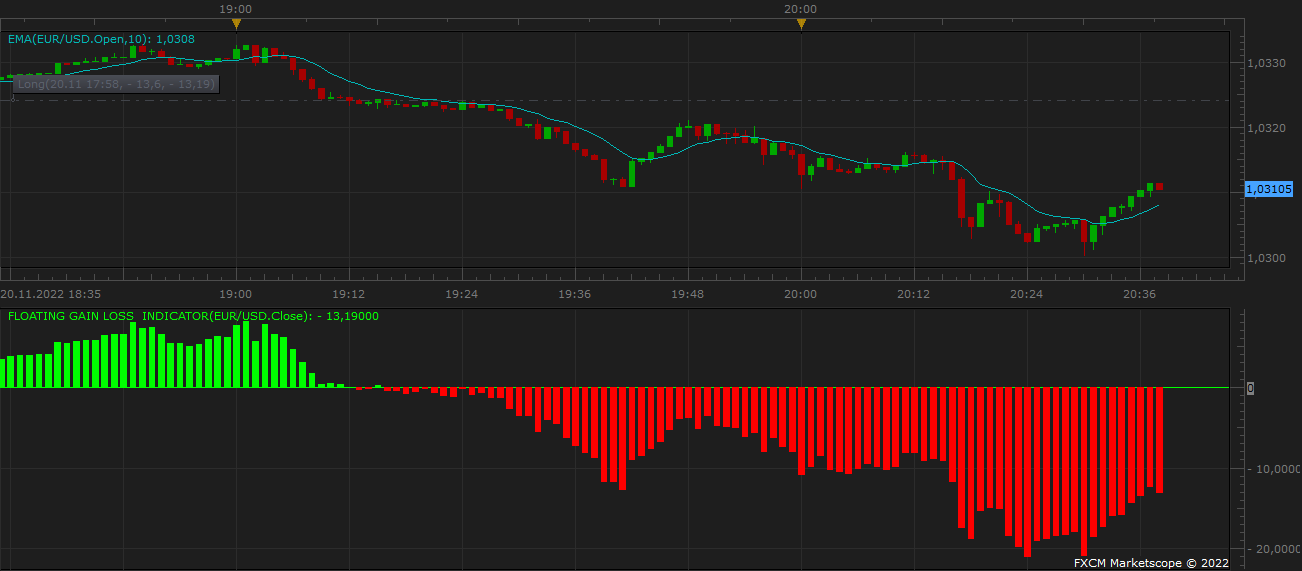Click the 19:24 time axis label
Viewport: 1302px width, 571px height.
pyautogui.click(x=461, y=294)
